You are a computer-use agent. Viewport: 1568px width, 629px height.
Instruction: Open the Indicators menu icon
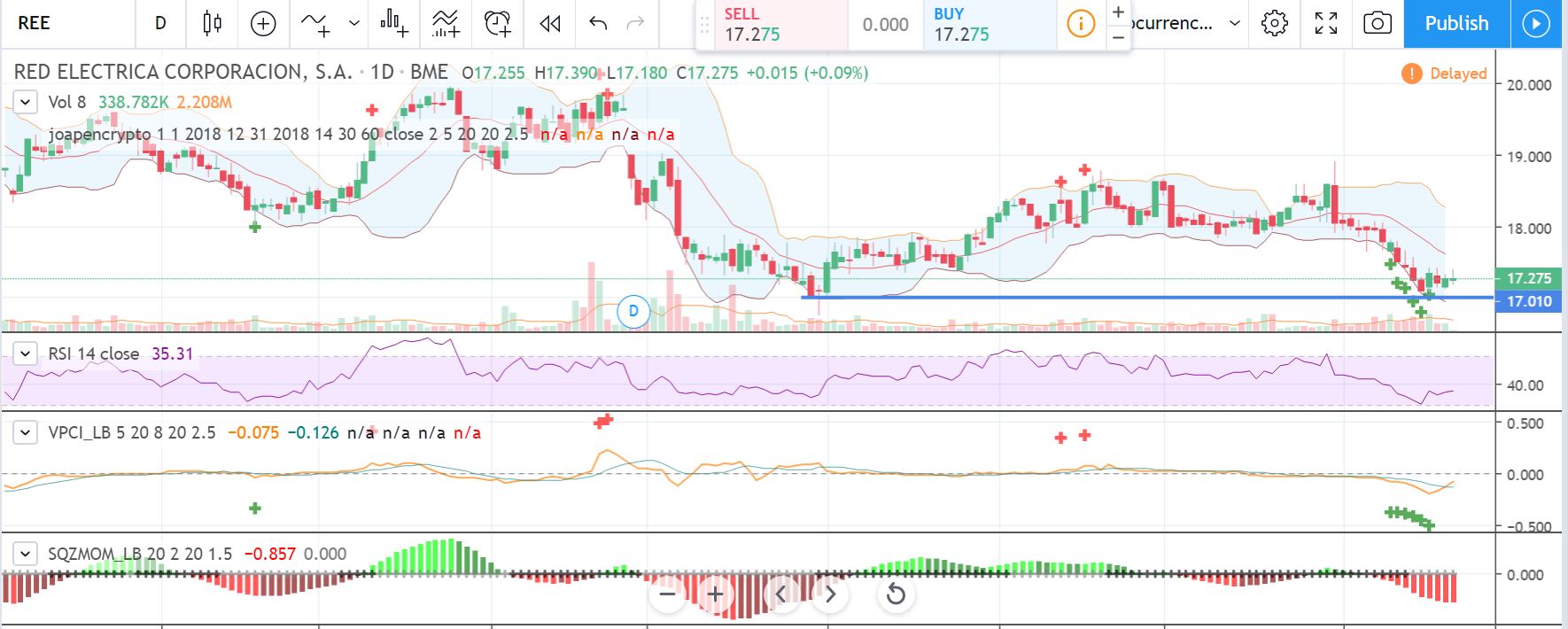pyautogui.click(x=315, y=24)
